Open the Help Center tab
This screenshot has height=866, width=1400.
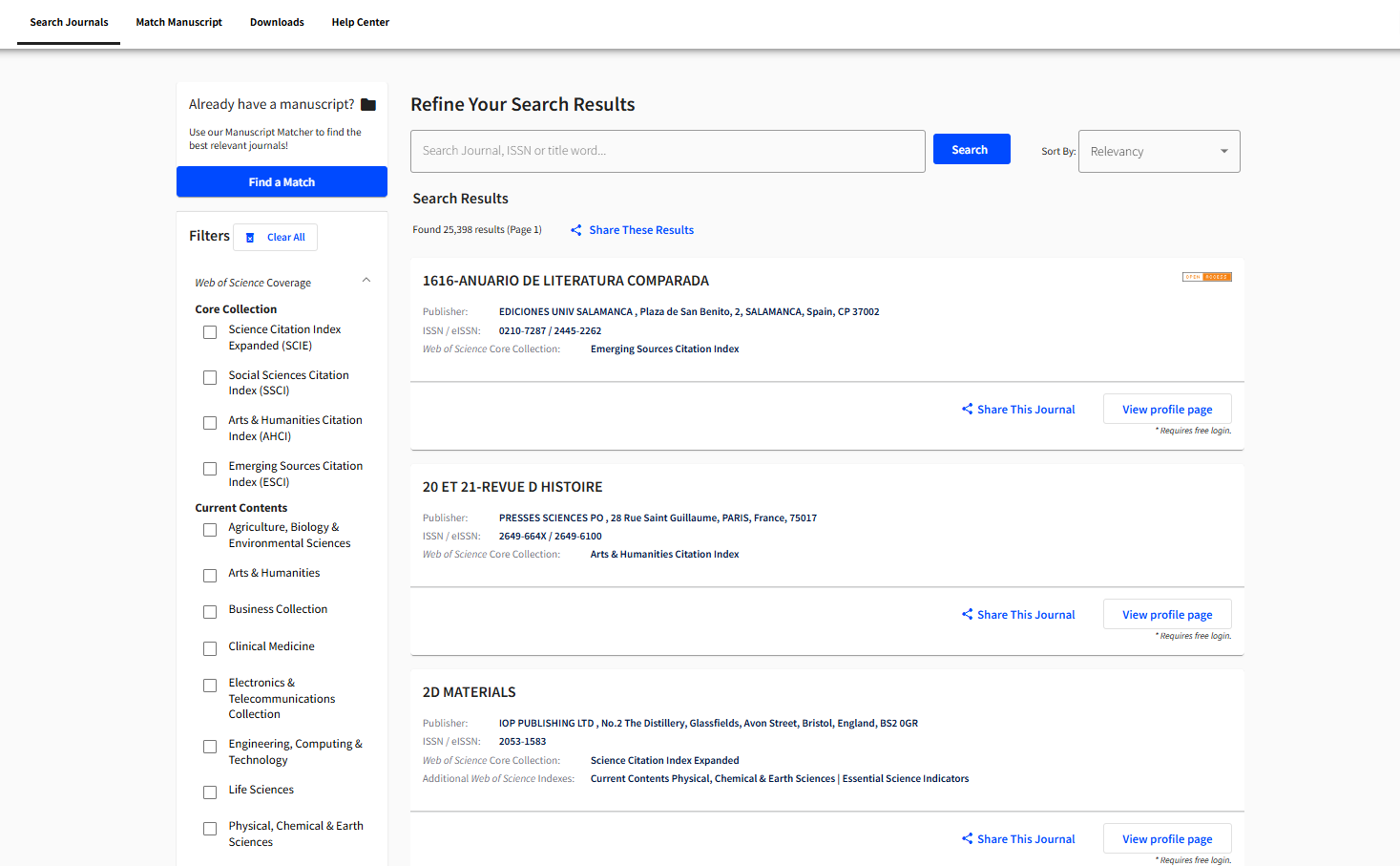click(360, 22)
